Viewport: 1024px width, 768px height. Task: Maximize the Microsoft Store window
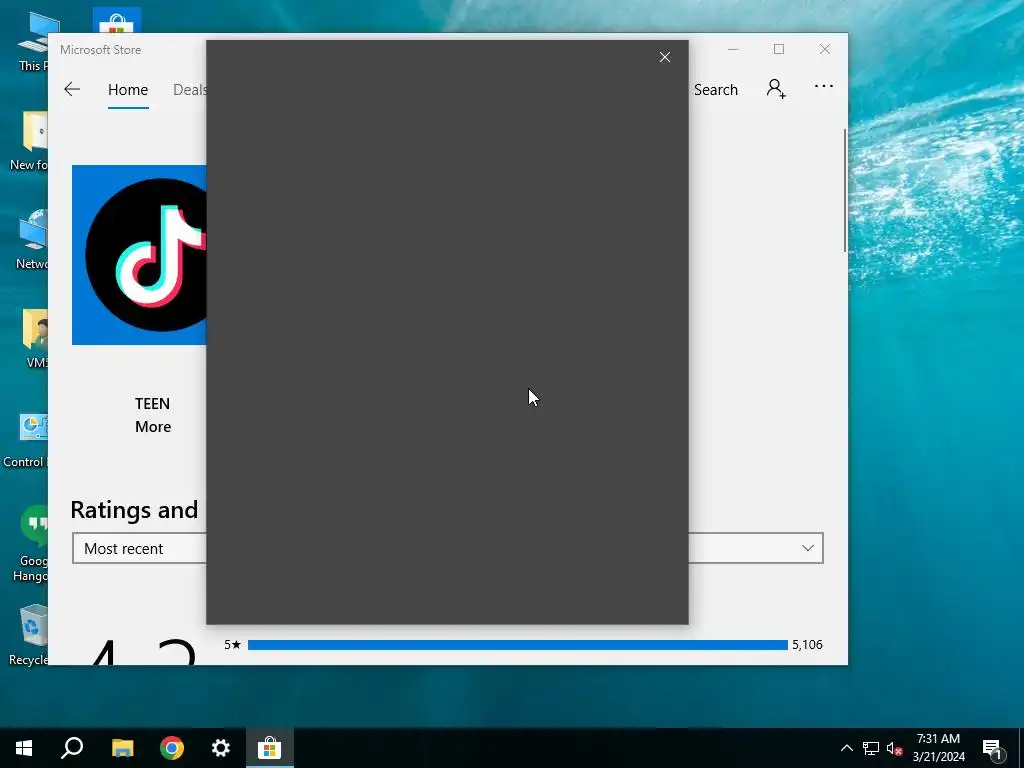click(x=778, y=49)
